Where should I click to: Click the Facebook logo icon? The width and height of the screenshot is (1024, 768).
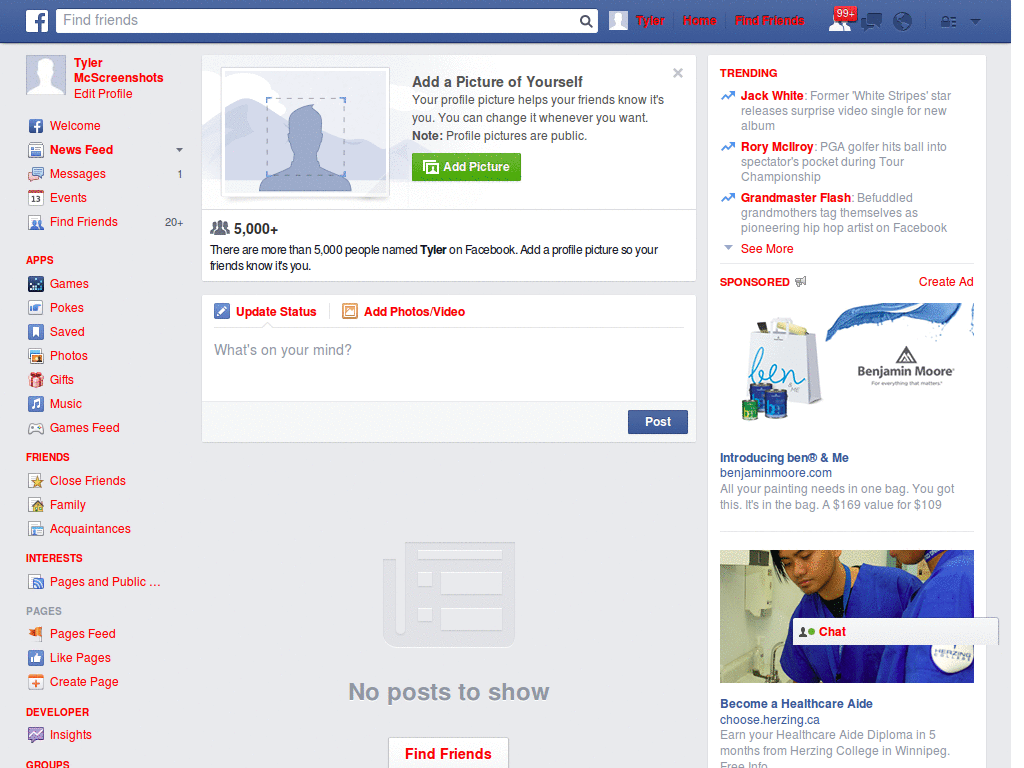tap(37, 21)
